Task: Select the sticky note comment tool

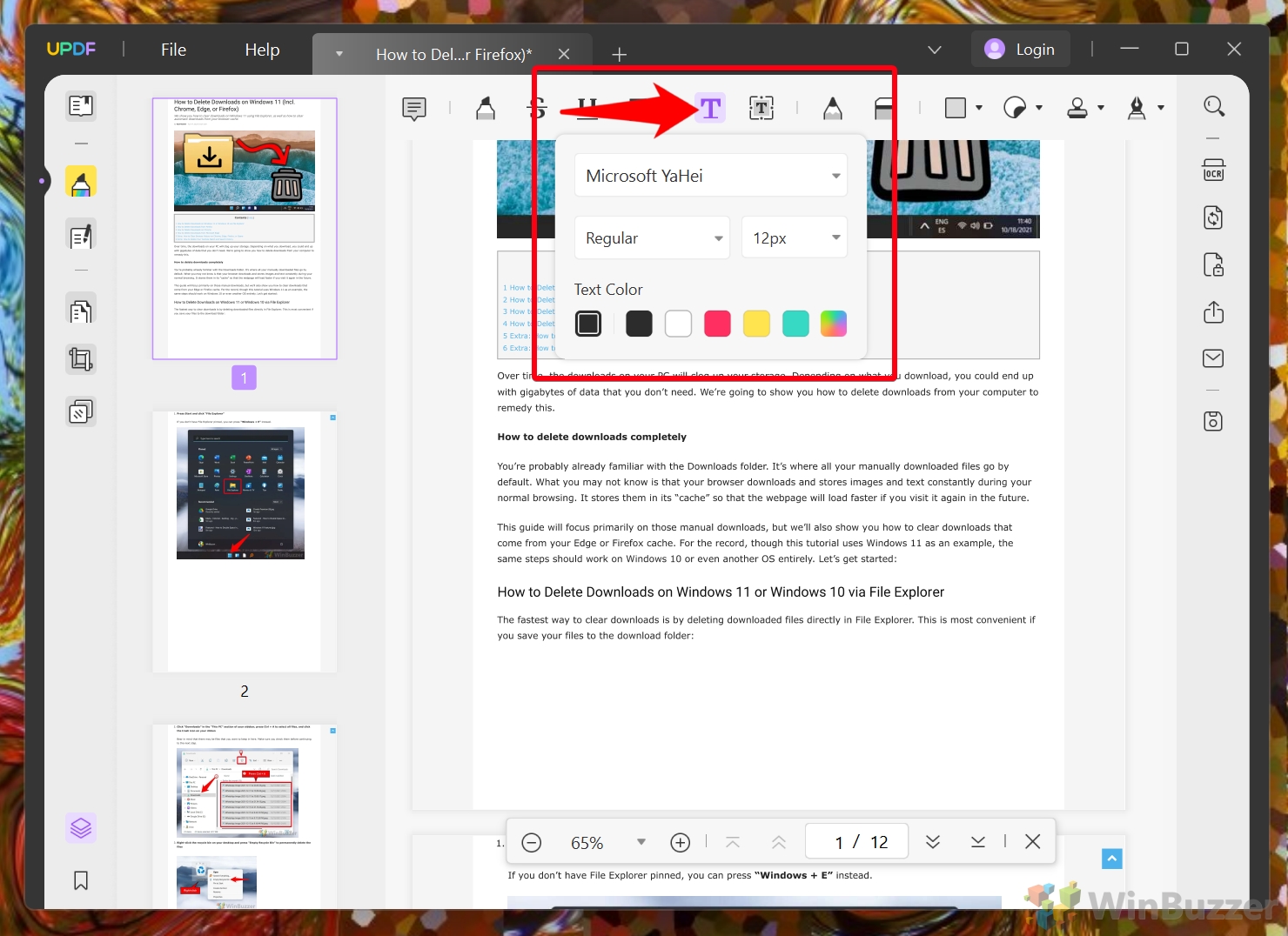Action: (x=414, y=109)
